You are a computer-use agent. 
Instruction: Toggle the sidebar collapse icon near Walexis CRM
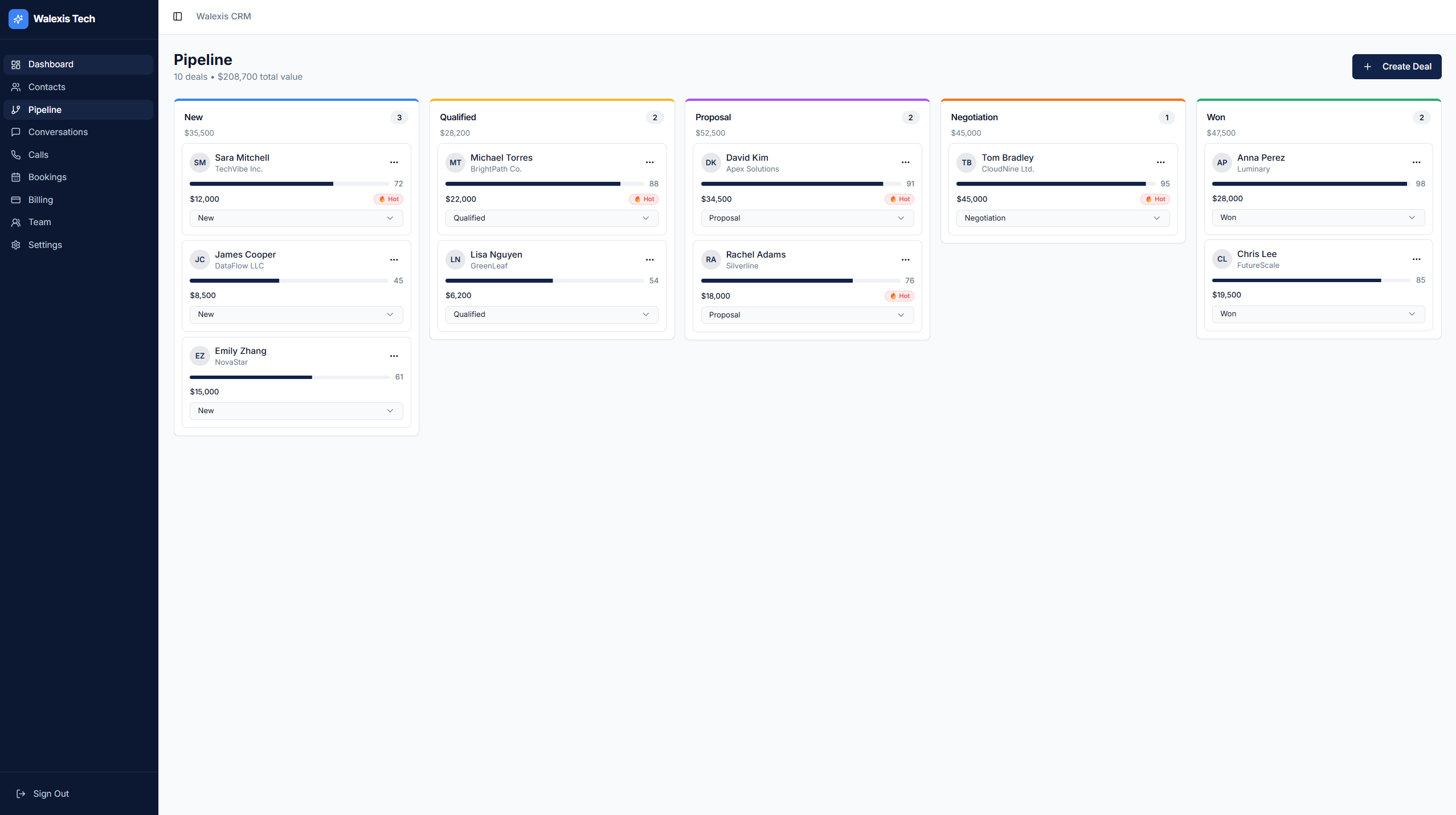point(177,16)
